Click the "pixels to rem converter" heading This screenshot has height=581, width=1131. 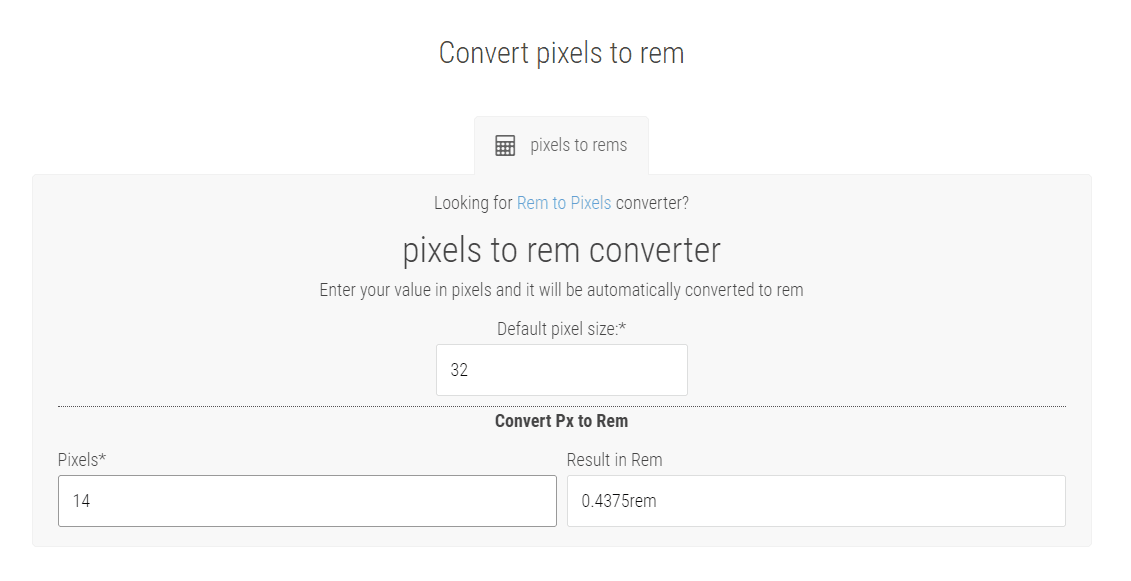tap(561, 250)
